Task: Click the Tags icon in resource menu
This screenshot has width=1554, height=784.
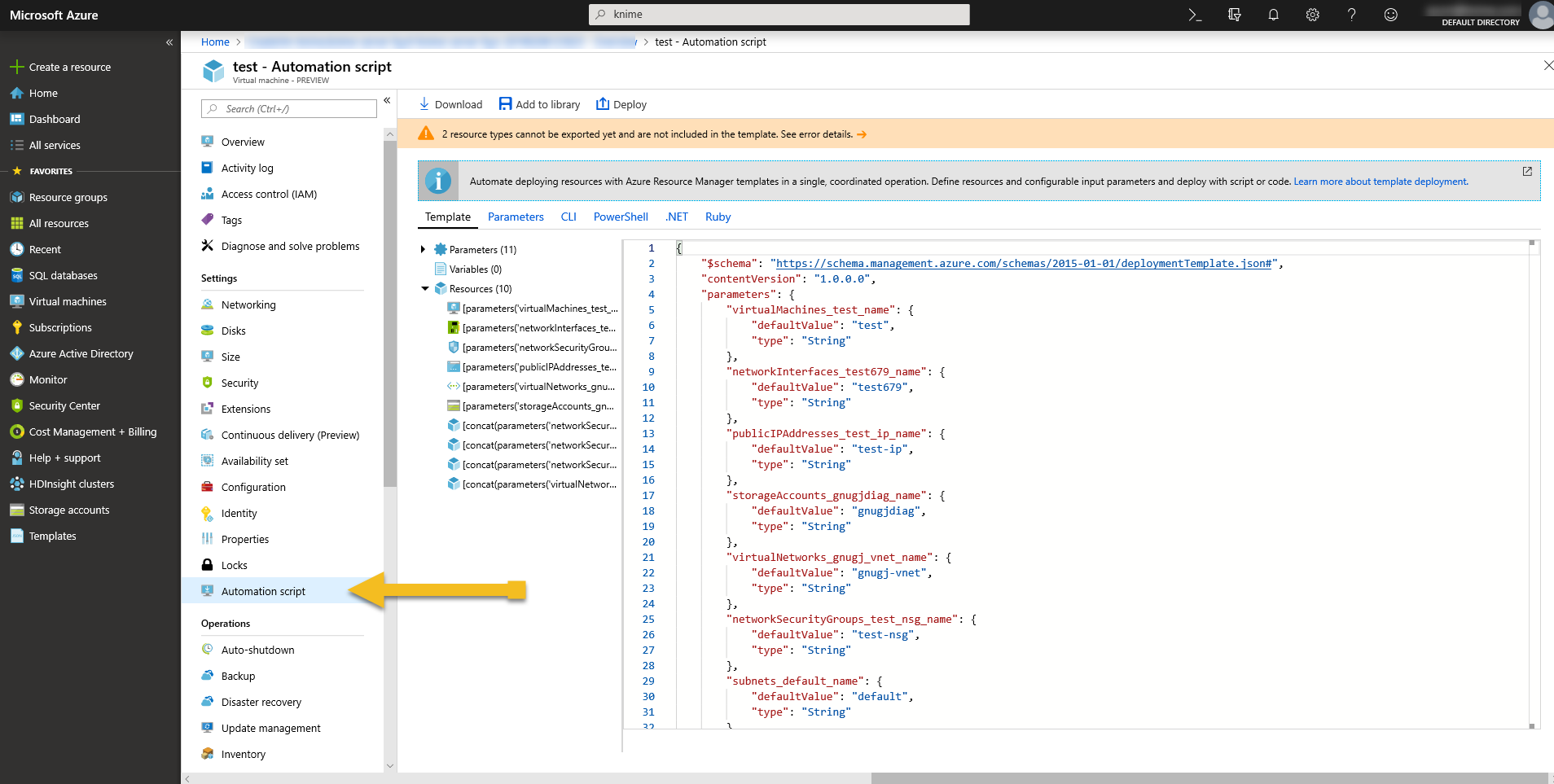Action: coord(207,220)
